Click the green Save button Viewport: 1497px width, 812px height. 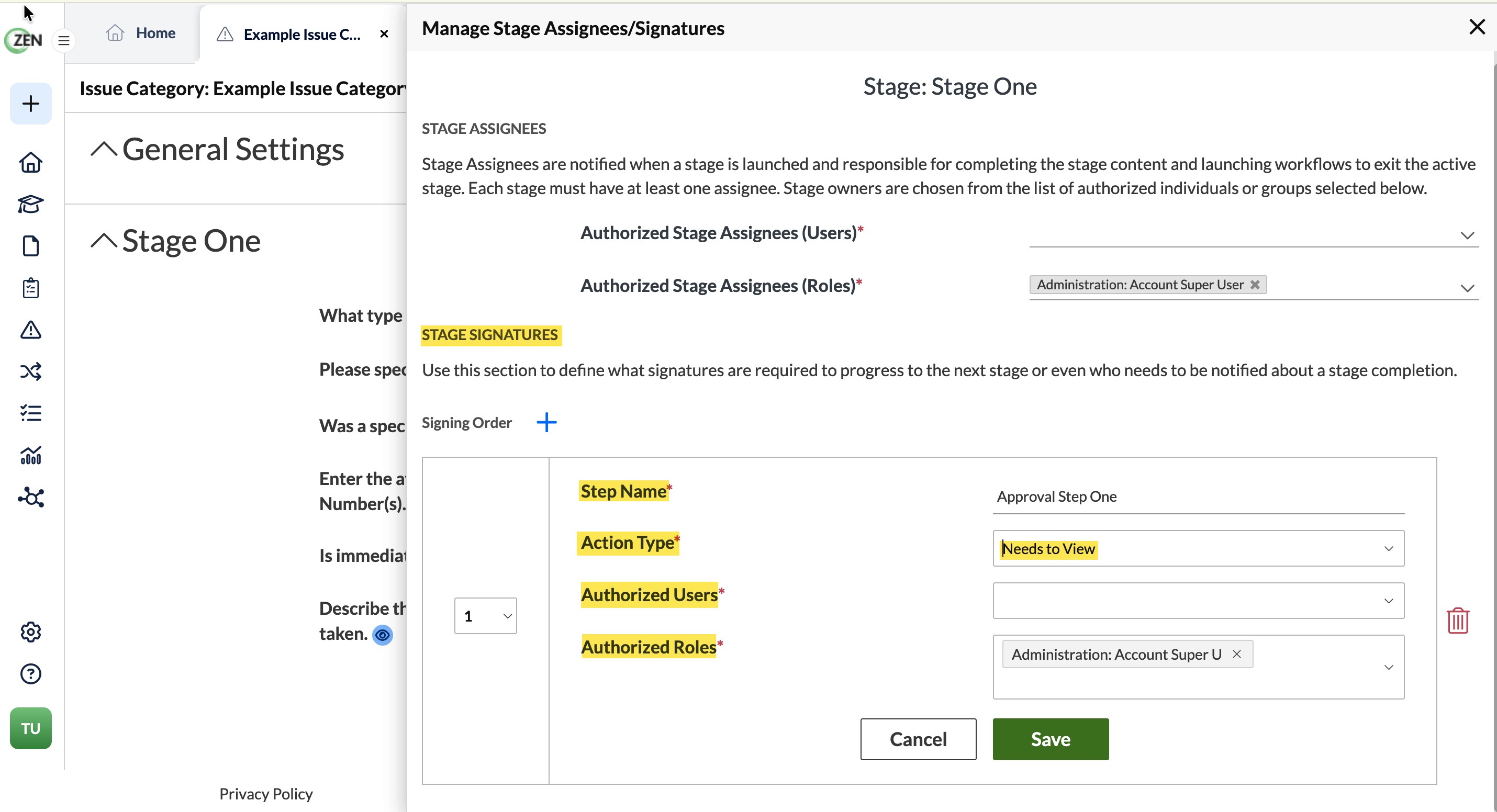(1051, 739)
